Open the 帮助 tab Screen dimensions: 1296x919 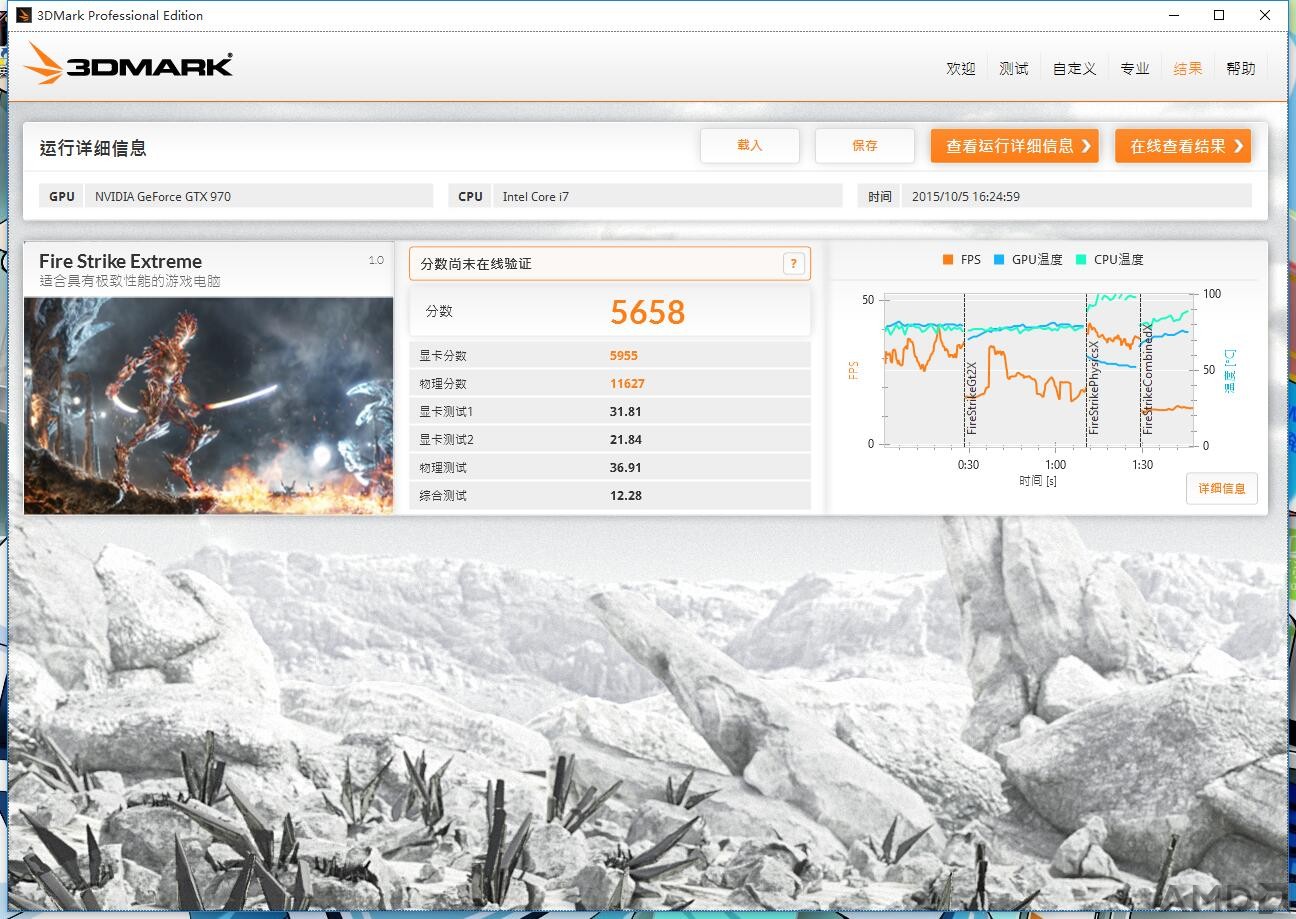[1241, 69]
